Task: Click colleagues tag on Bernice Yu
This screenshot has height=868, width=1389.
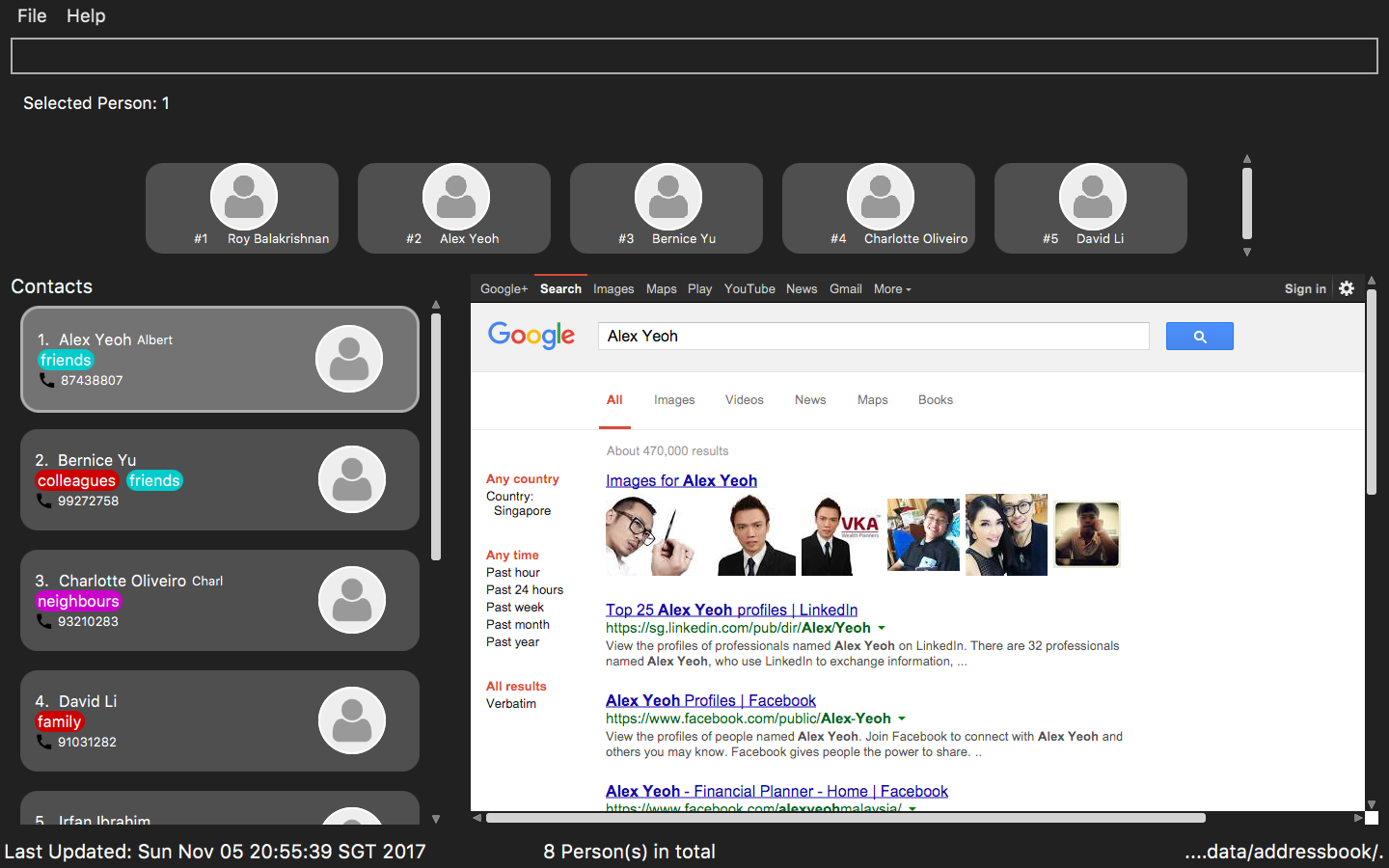Action: point(76,480)
